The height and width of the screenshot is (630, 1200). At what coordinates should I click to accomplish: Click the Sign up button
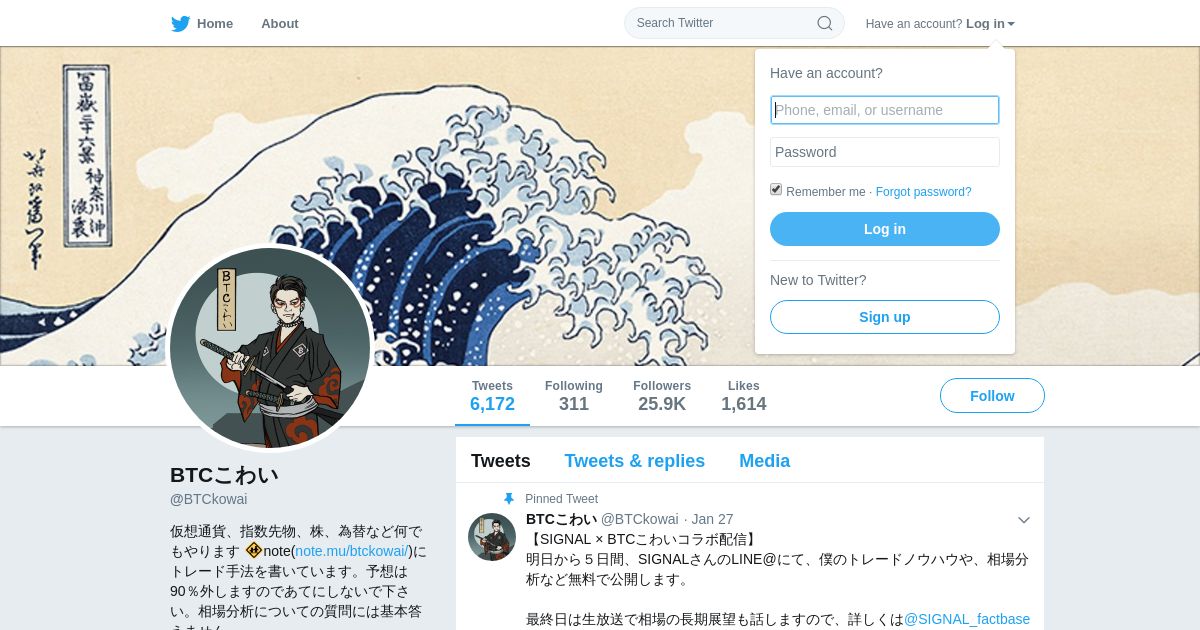point(885,317)
